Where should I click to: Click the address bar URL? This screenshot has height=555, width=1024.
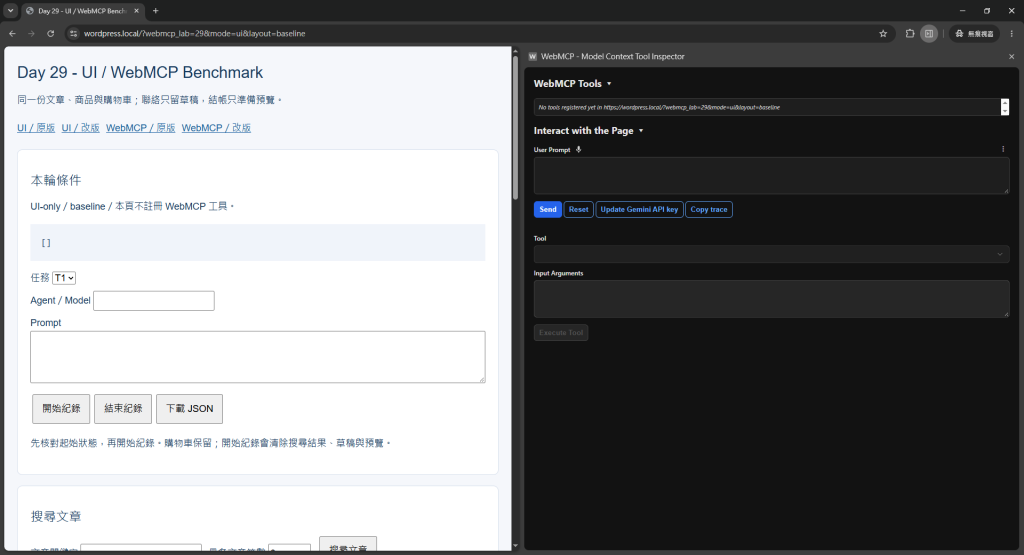point(195,33)
